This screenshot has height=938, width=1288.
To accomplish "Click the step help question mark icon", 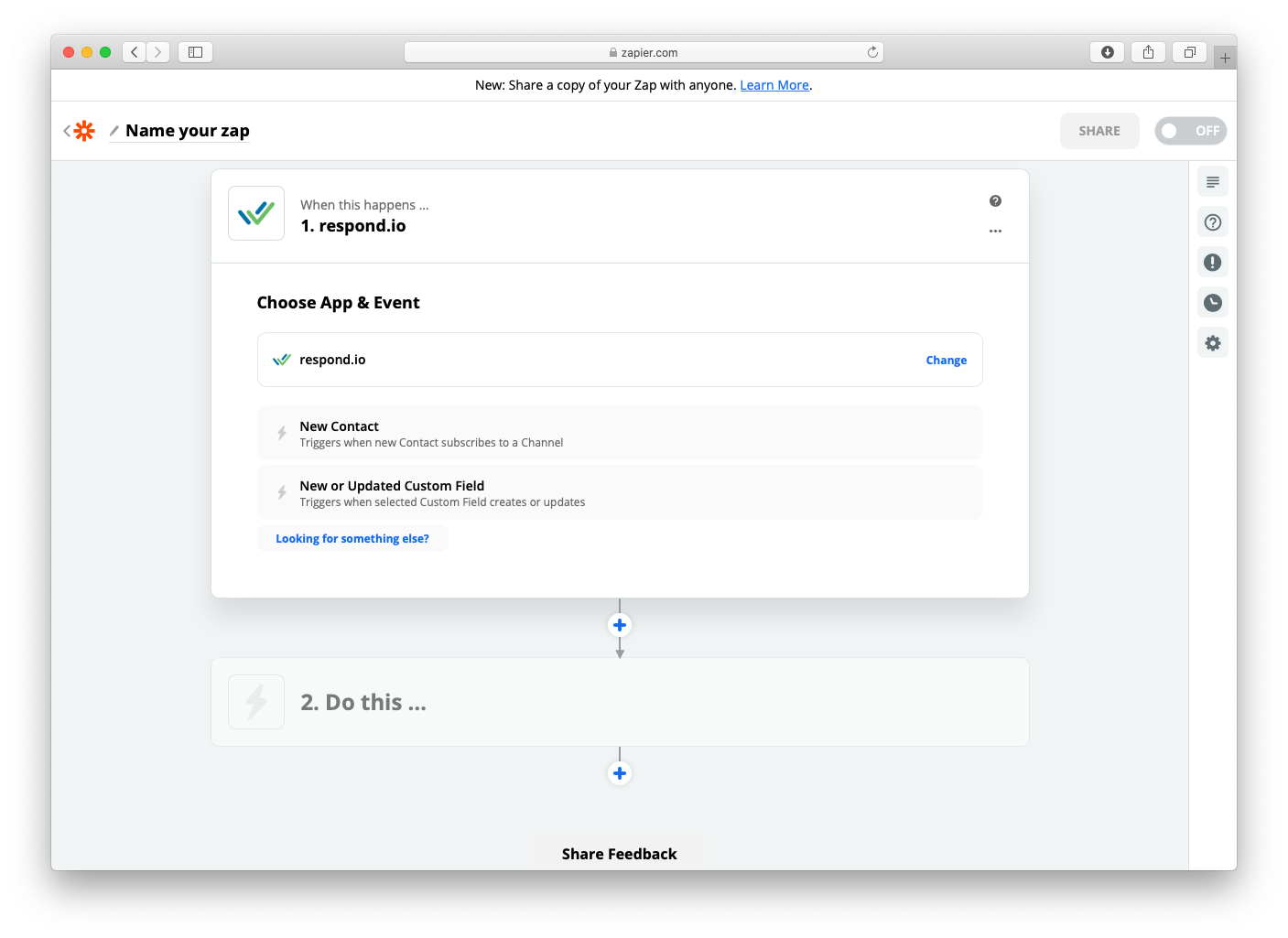I will (995, 201).
